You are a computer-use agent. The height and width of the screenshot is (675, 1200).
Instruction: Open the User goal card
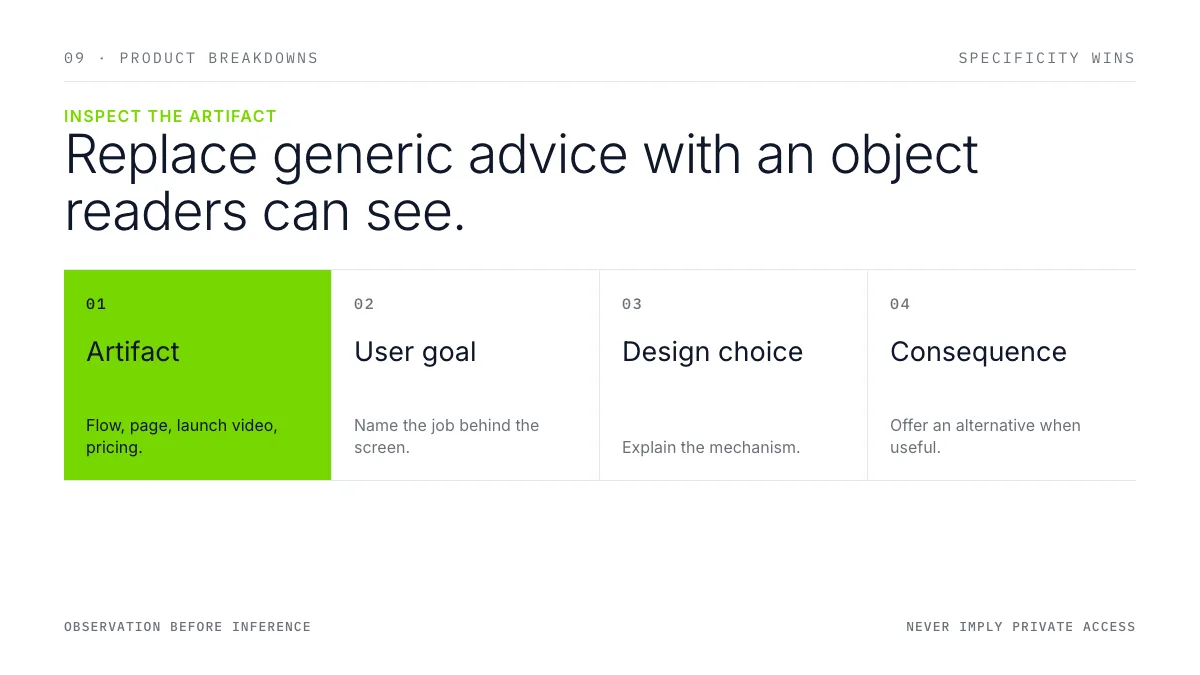click(466, 375)
